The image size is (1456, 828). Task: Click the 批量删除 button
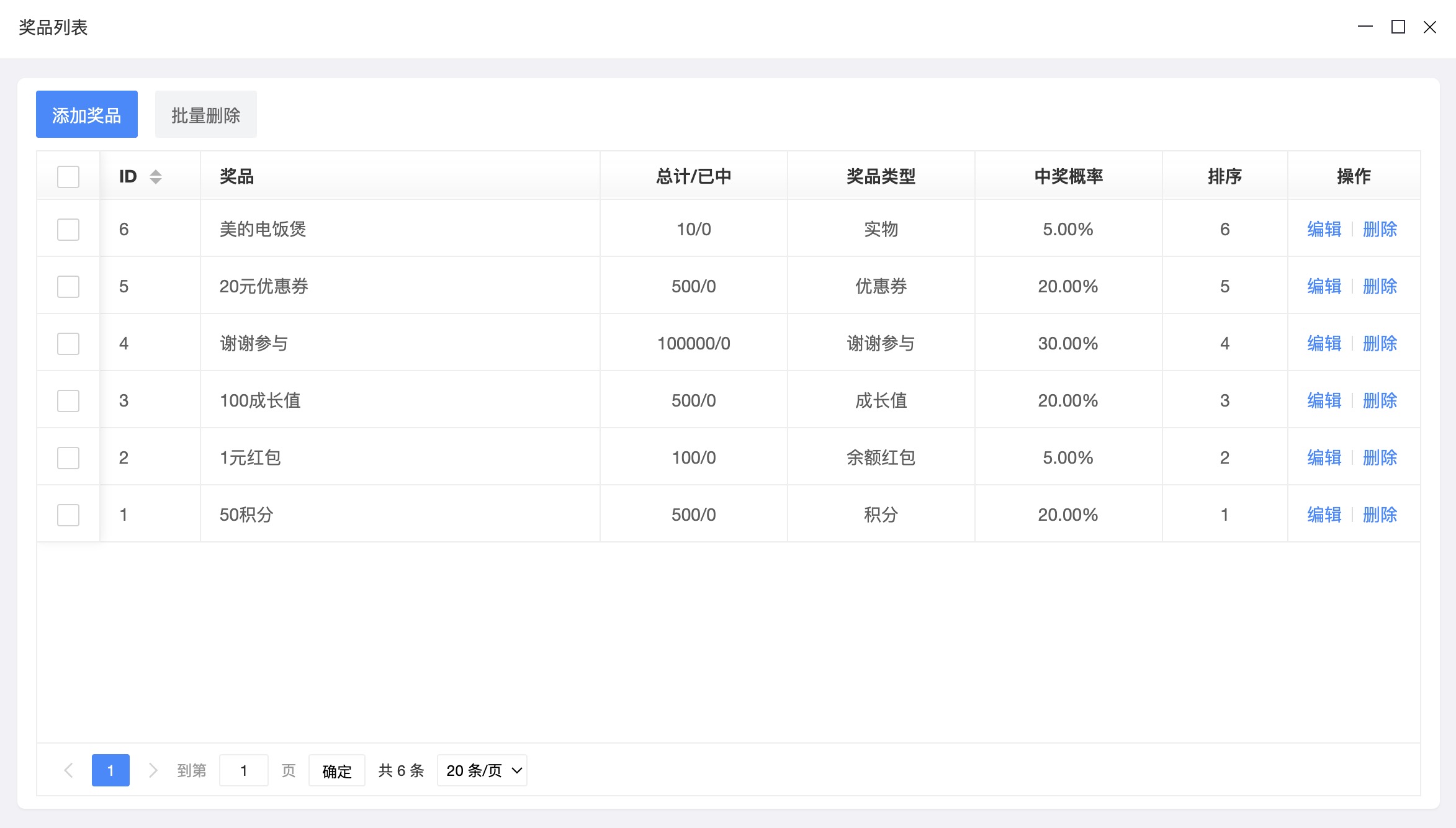[x=205, y=114]
